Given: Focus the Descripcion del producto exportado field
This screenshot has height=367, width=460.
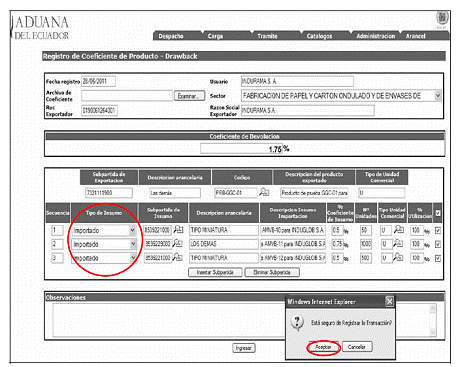Looking at the screenshot, I should click(314, 193).
